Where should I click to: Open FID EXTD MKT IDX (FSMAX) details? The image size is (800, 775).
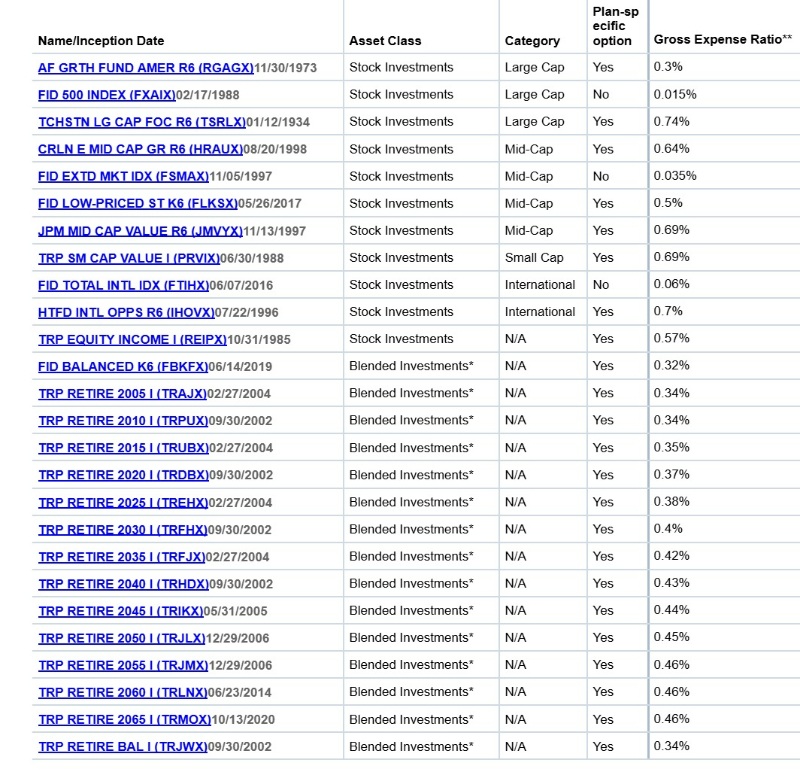tap(123, 176)
